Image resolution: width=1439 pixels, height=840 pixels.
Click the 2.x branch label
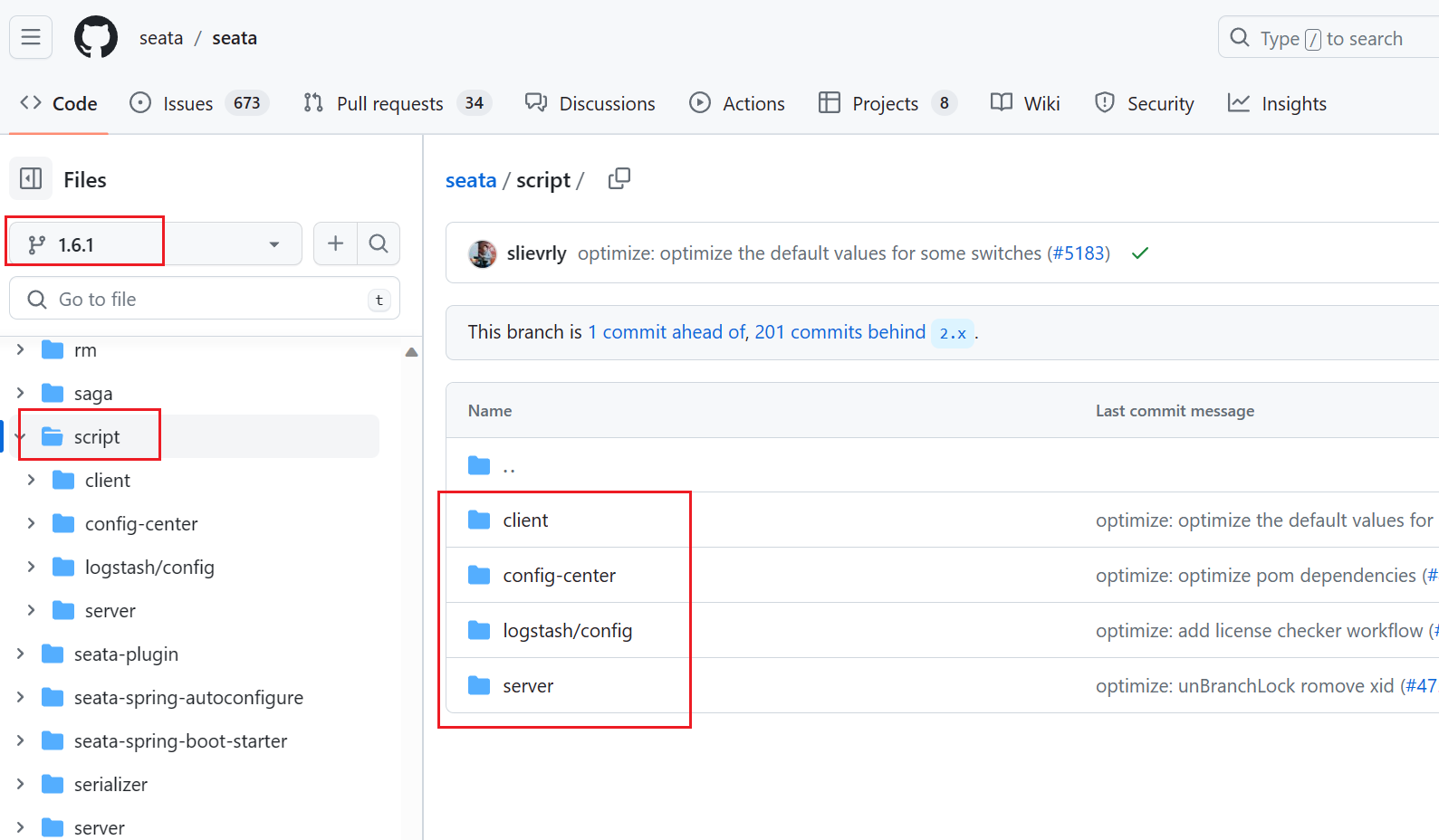pos(953,333)
